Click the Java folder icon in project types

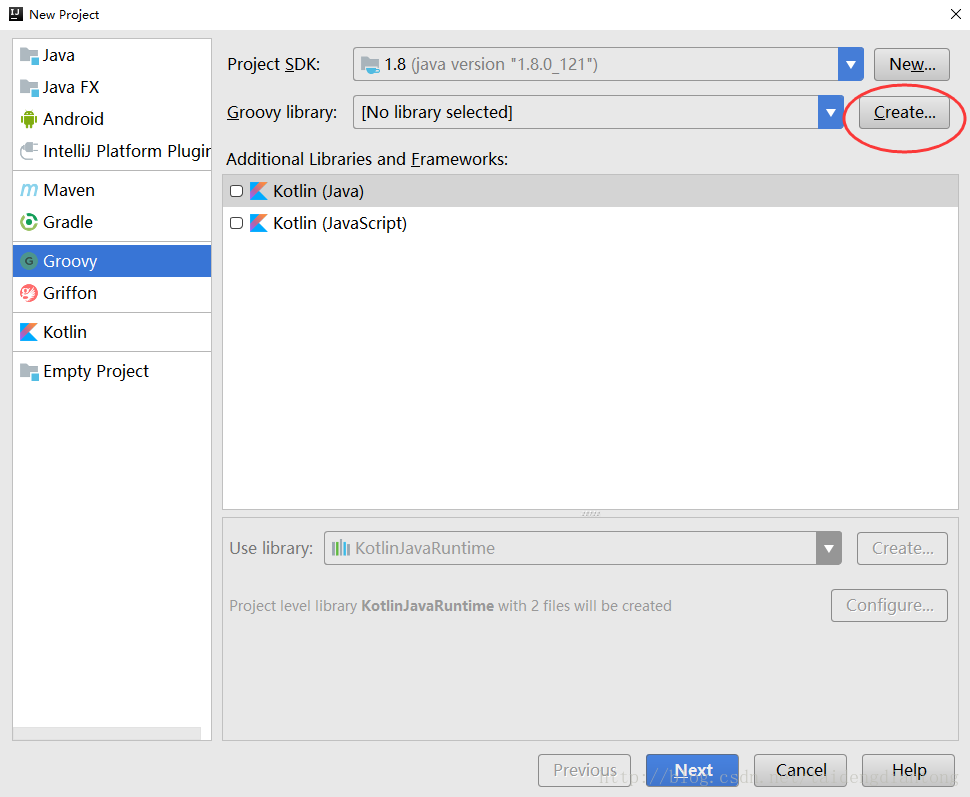point(28,55)
